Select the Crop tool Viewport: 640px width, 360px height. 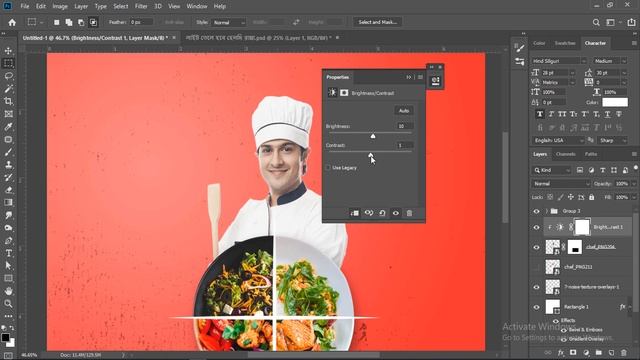pyautogui.click(x=8, y=101)
